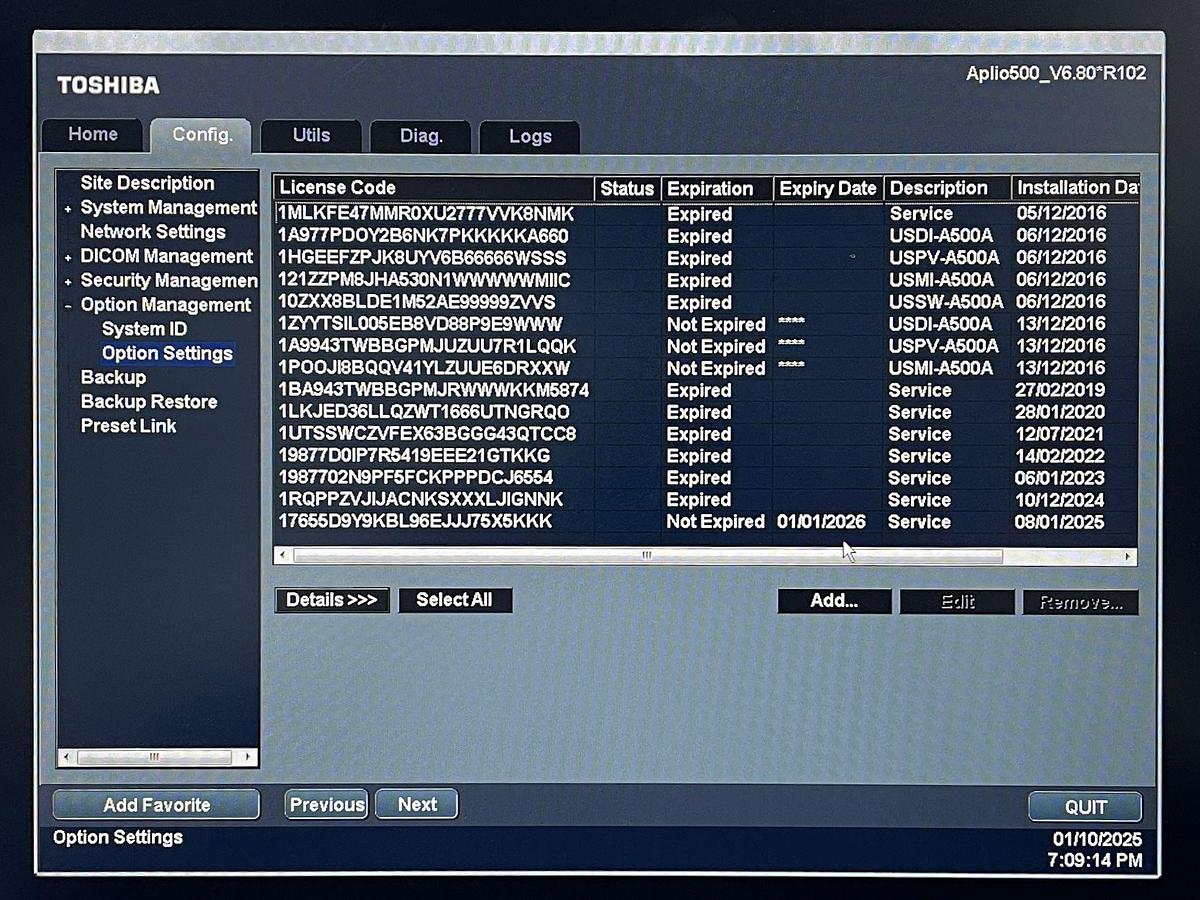Expand the Security Management tree node
This screenshot has height=900, width=1200.
[x=68, y=282]
